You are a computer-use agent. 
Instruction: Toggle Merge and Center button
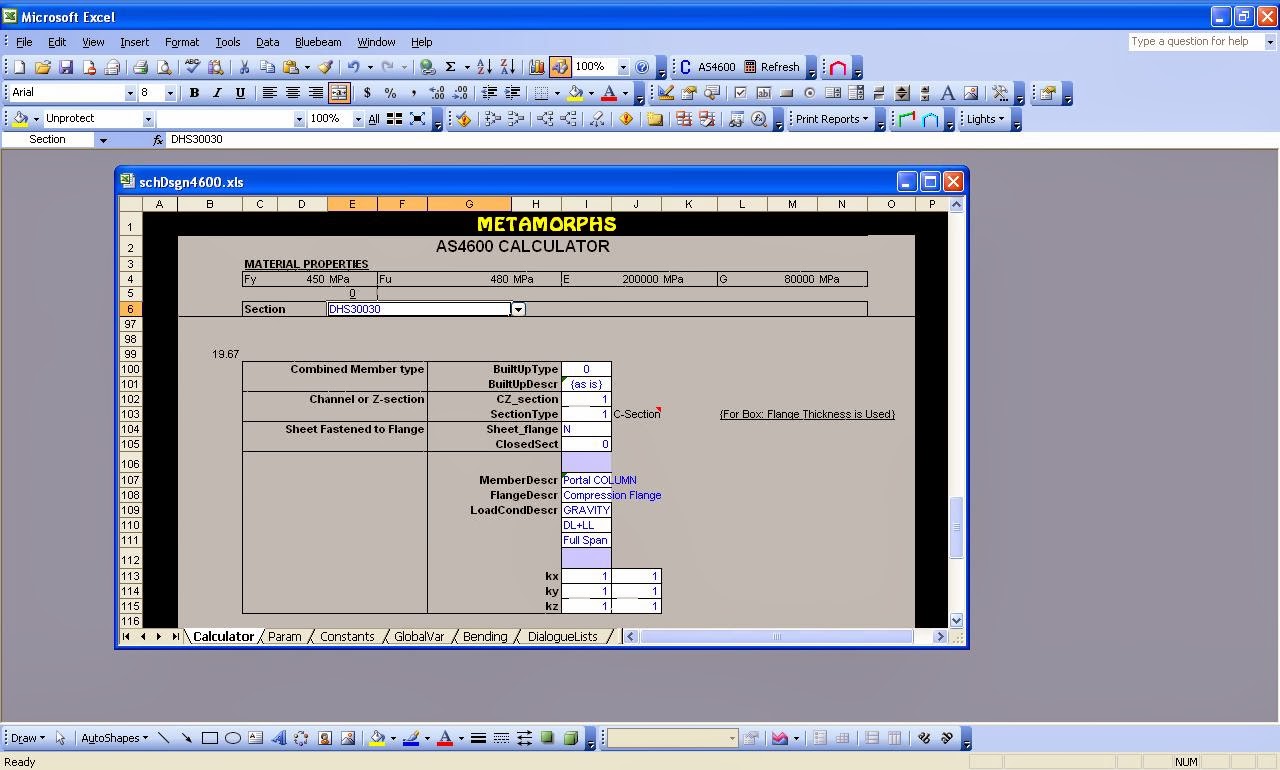point(339,93)
